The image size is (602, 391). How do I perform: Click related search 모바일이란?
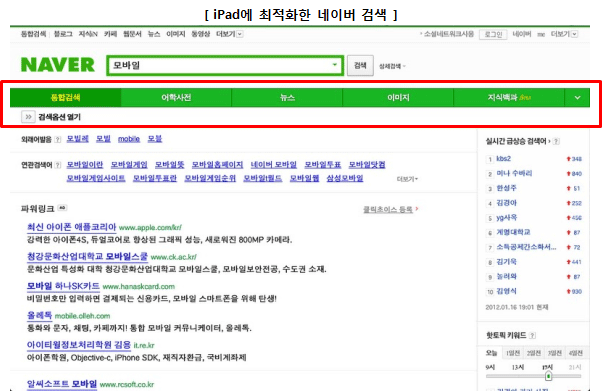click(x=85, y=164)
